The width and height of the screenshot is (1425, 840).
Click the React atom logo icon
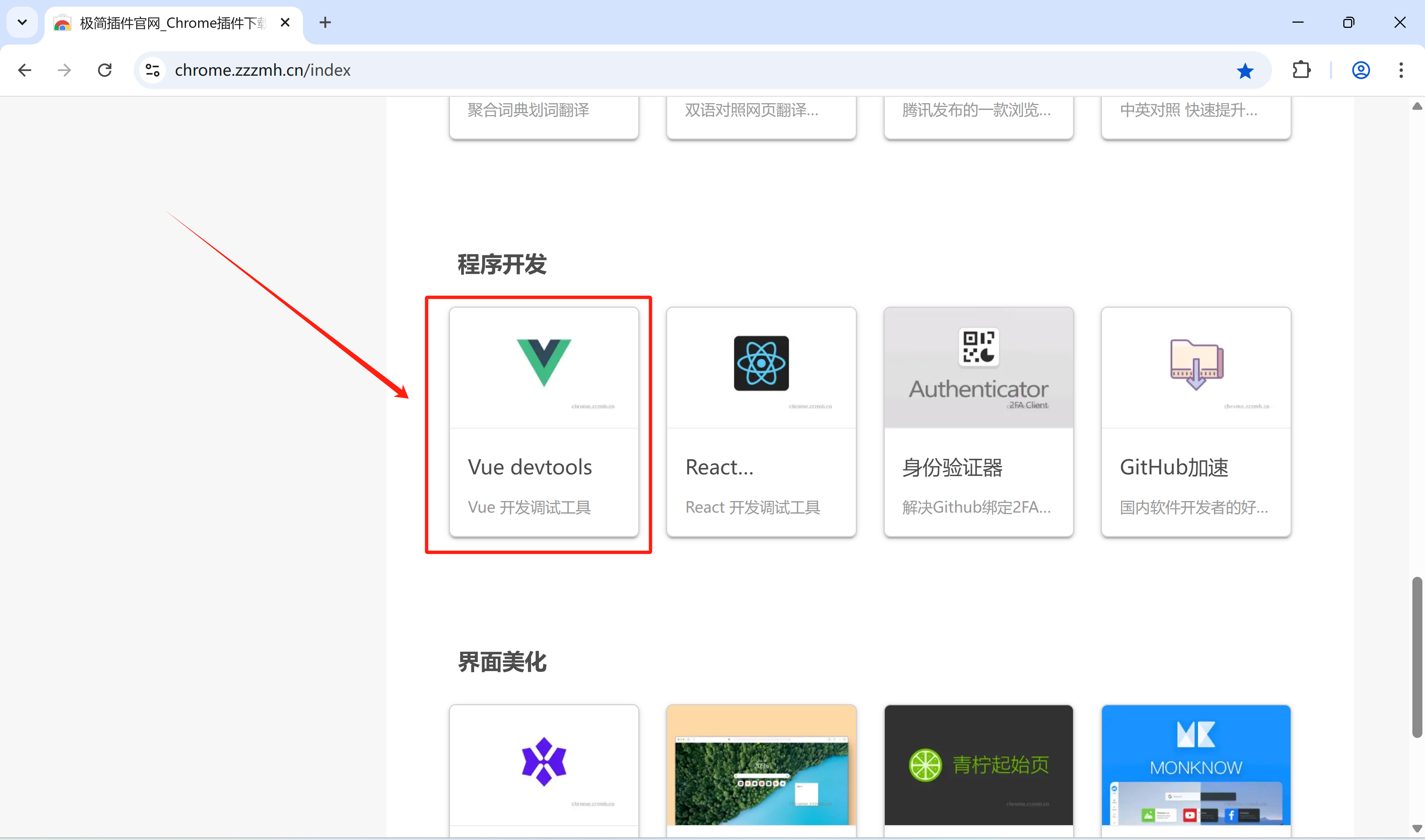(x=761, y=363)
